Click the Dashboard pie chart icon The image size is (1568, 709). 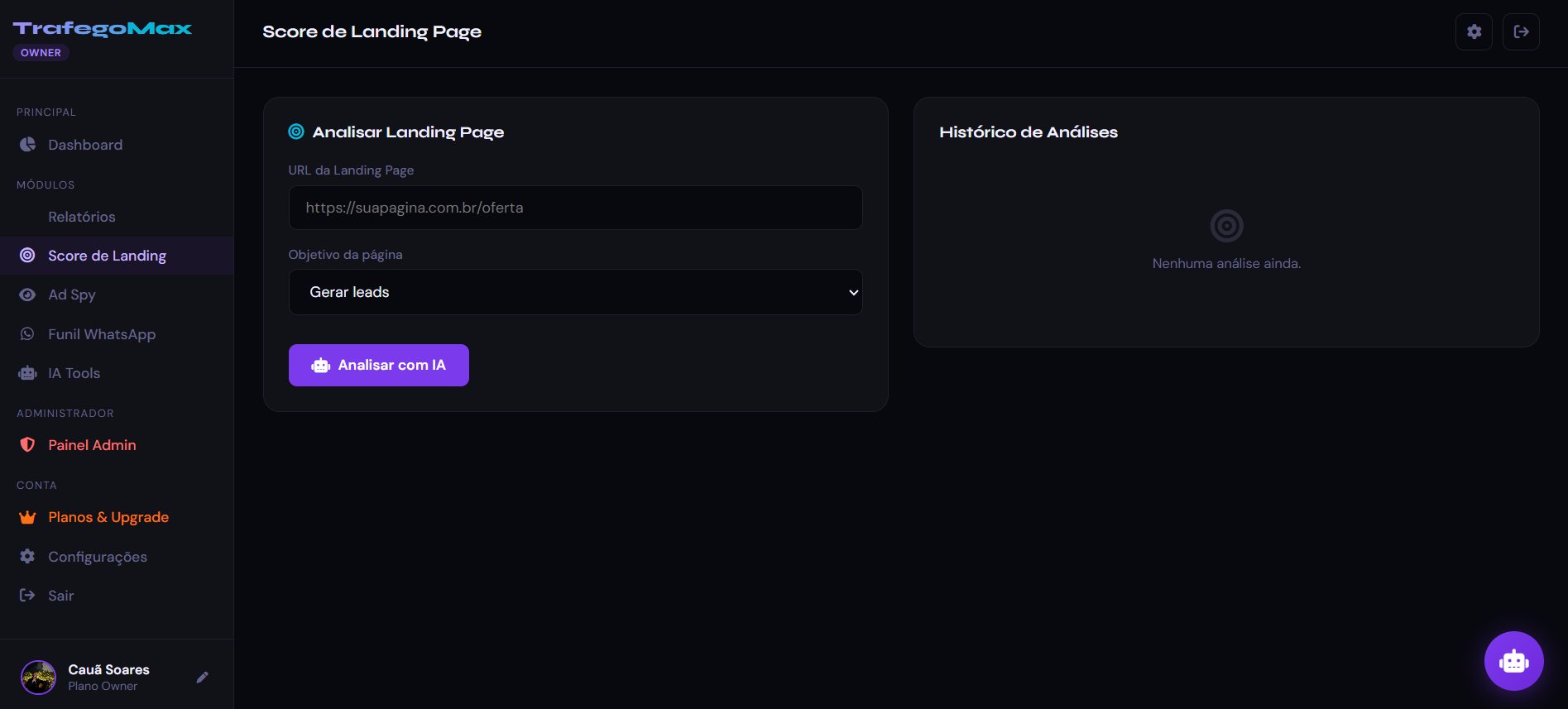click(27, 145)
